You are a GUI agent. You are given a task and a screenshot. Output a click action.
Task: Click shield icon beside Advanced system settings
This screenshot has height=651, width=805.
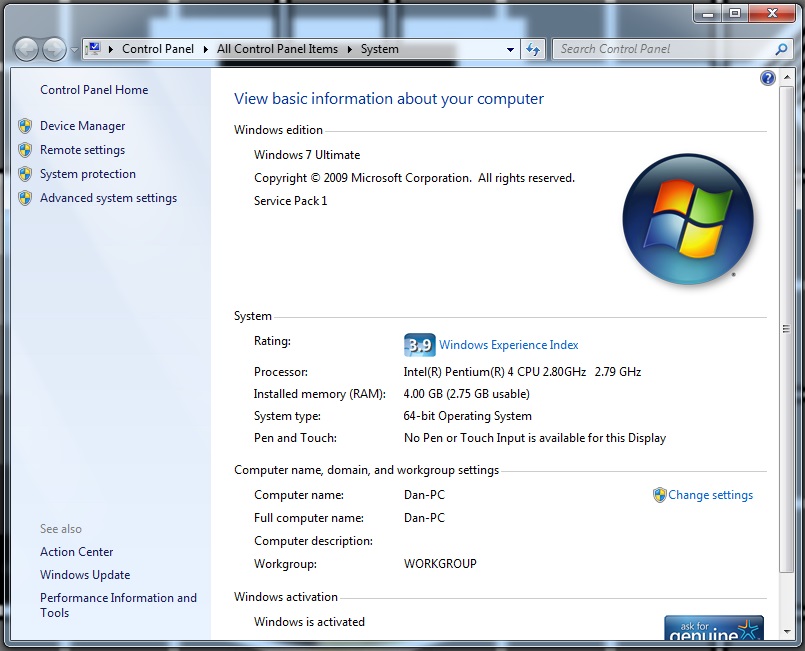[25, 198]
